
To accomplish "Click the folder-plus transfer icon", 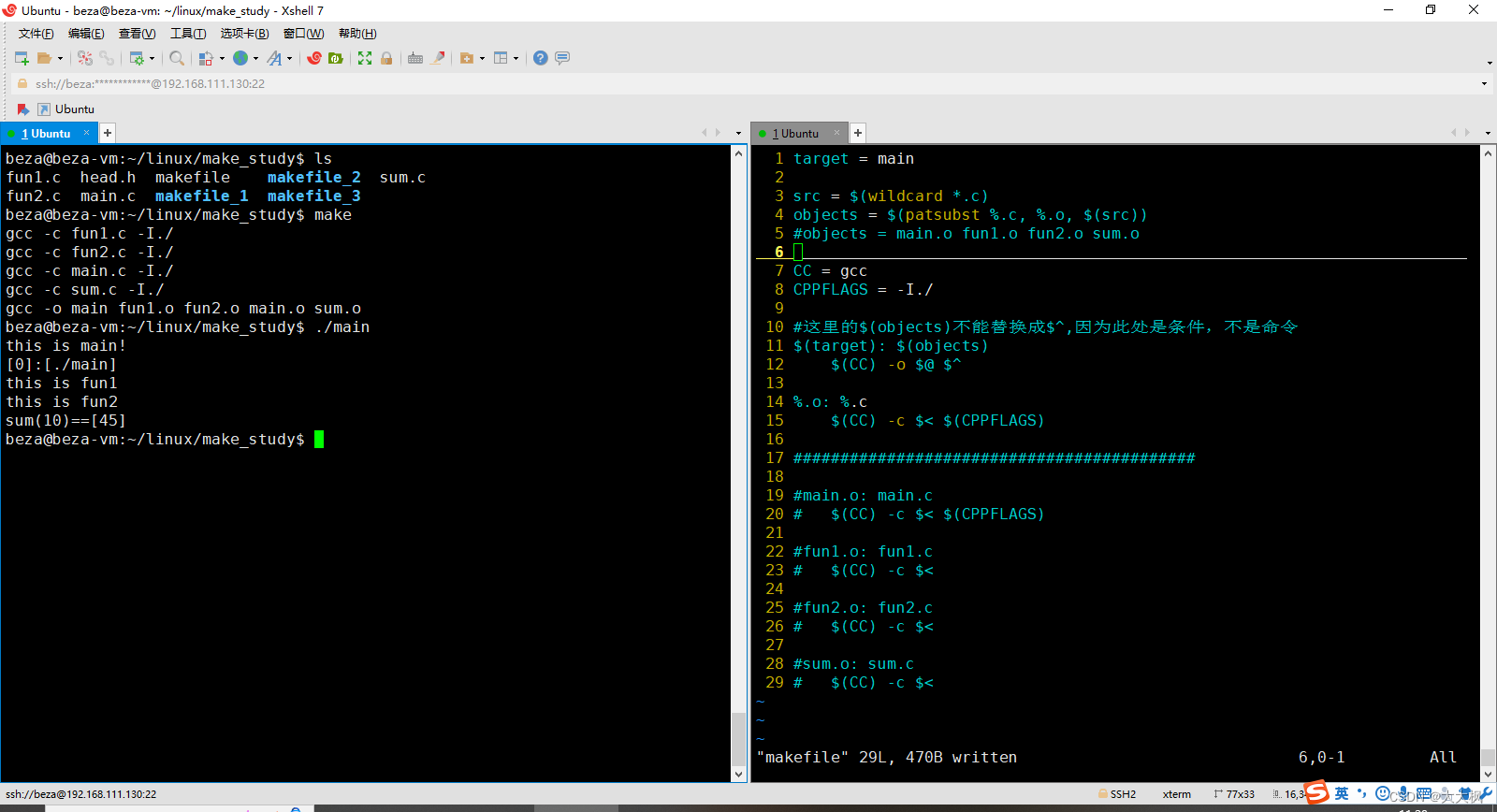I will (467, 58).
